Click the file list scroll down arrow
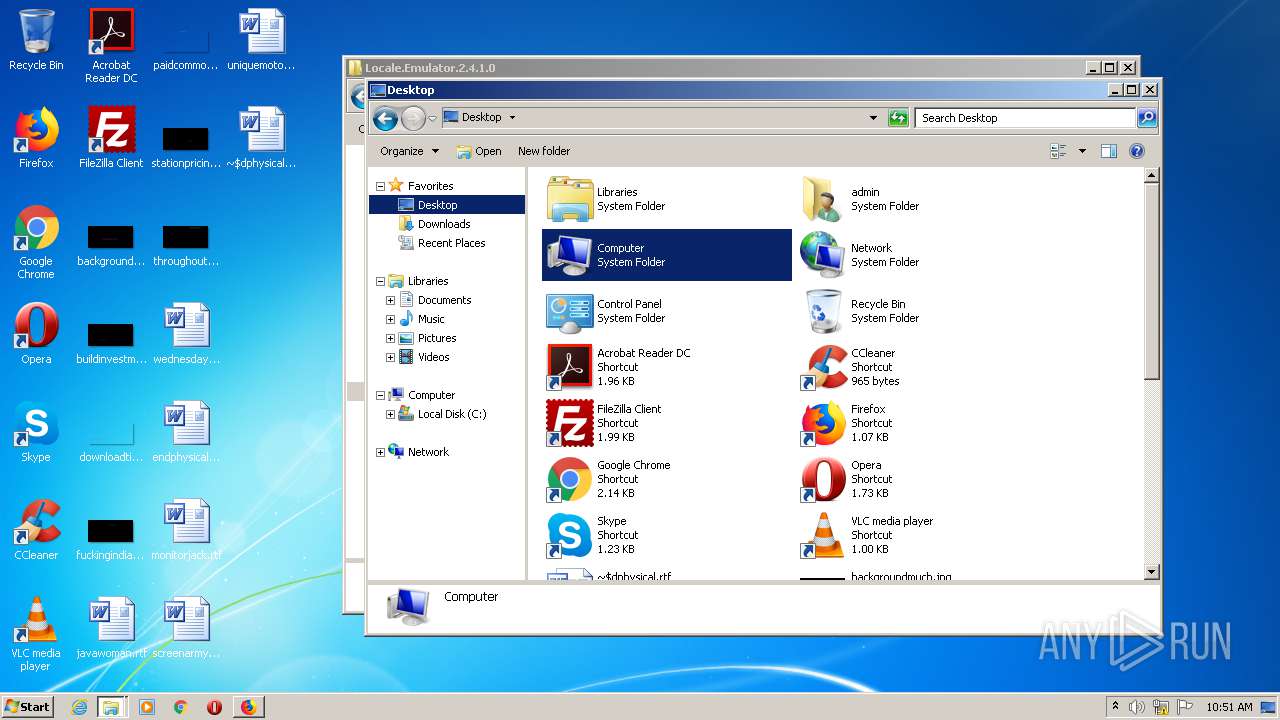The width and height of the screenshot is (1280, 720). point(1151,571)
